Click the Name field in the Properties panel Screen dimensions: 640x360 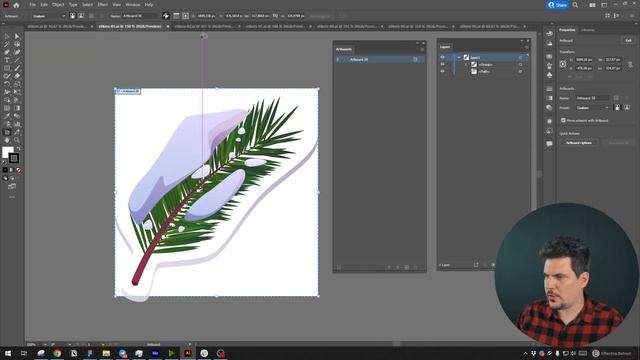tap(593, 98)
